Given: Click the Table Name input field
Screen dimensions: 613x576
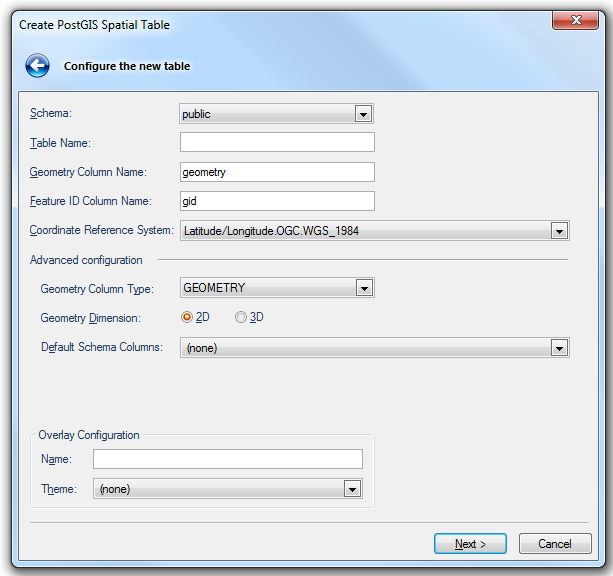Looking at the screenshot, I should pyautogui.click(x=277, y=143).
